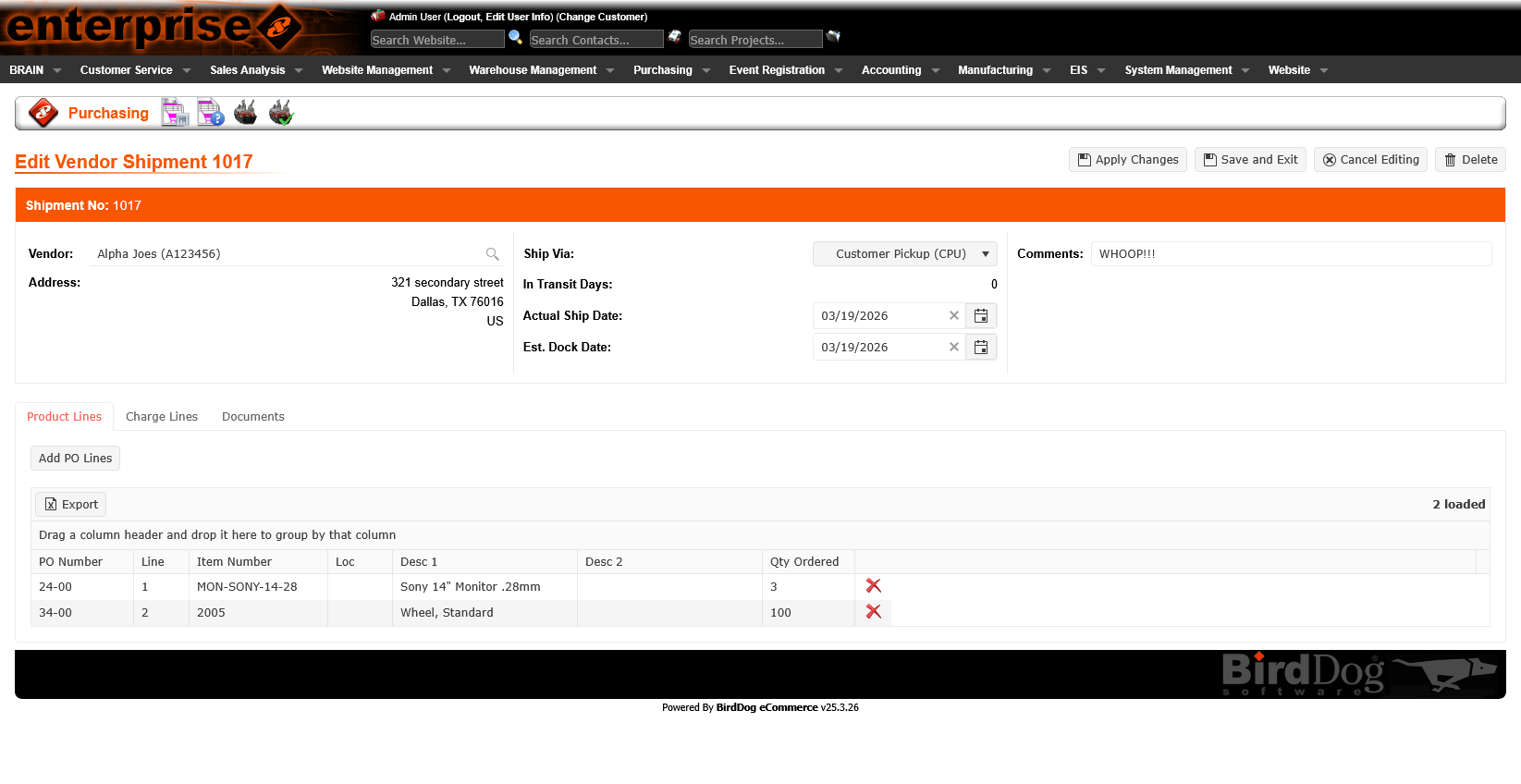Click the Search Projects input field
This screenshot has width=1521, height=784.
click(755, 39)
